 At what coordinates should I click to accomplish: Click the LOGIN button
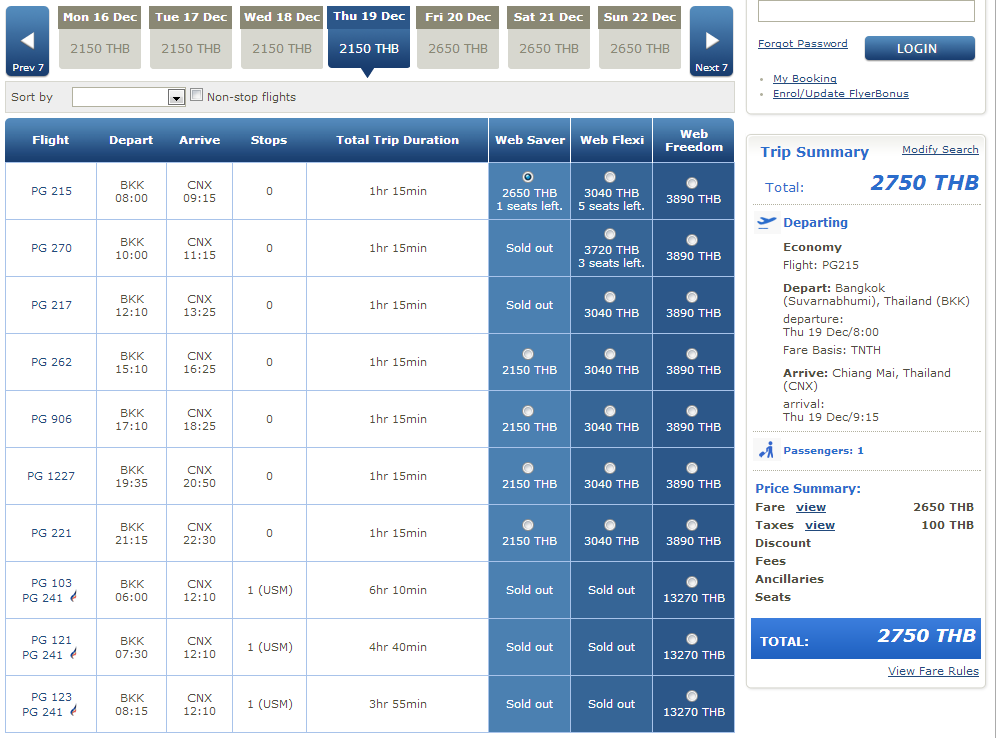point(919,49)
